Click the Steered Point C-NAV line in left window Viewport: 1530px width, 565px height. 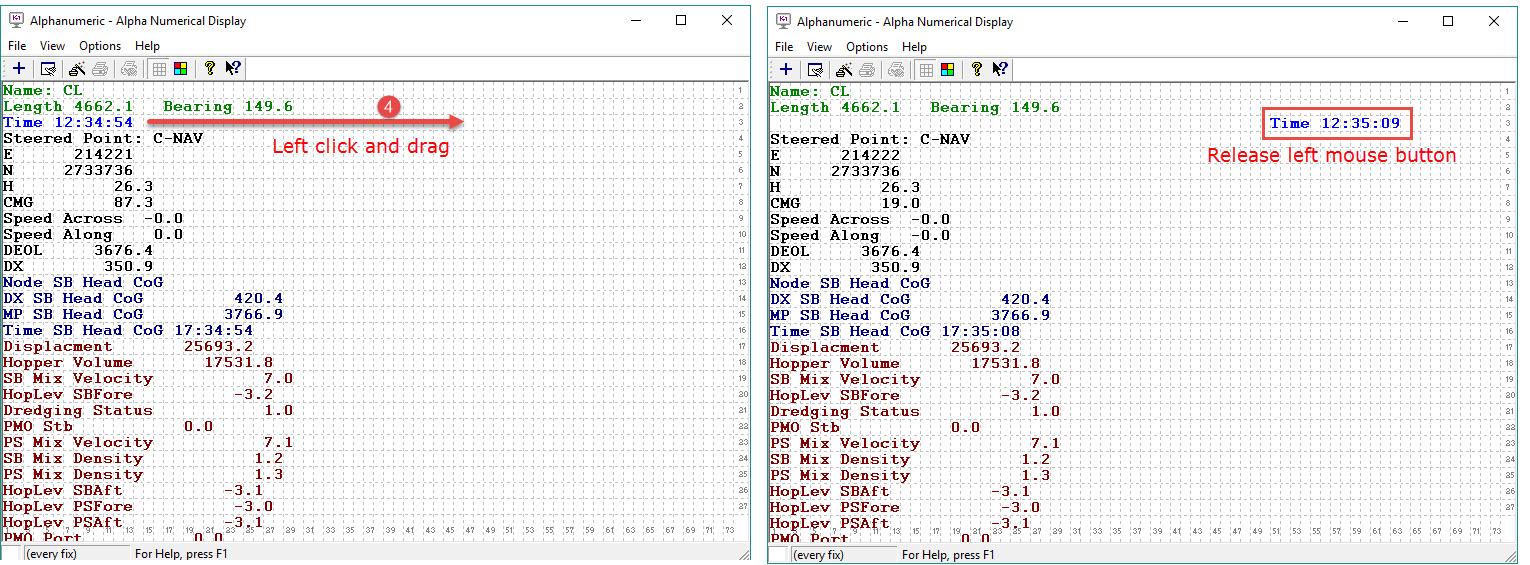point(103,138)
